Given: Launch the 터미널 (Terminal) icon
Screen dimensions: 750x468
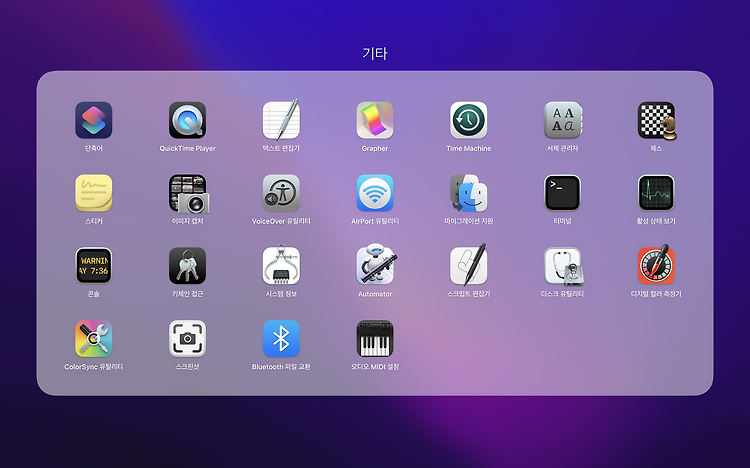Looking at the screenshot, I should tap(562, 193).
